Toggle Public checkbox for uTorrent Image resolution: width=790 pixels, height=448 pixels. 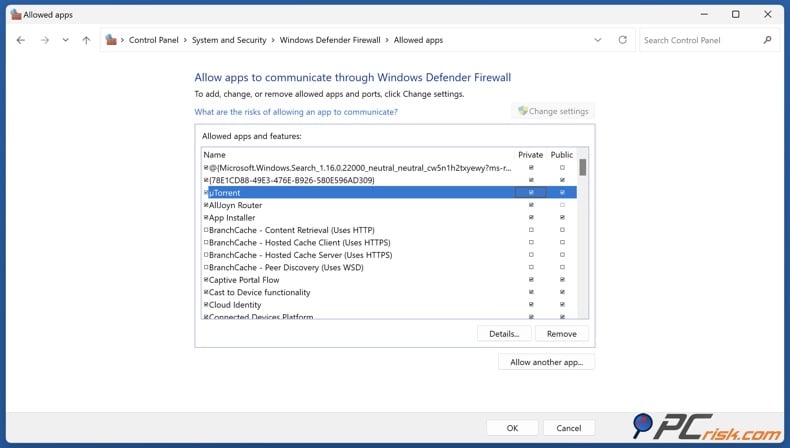pyautogui.click(x=562, y=193)
